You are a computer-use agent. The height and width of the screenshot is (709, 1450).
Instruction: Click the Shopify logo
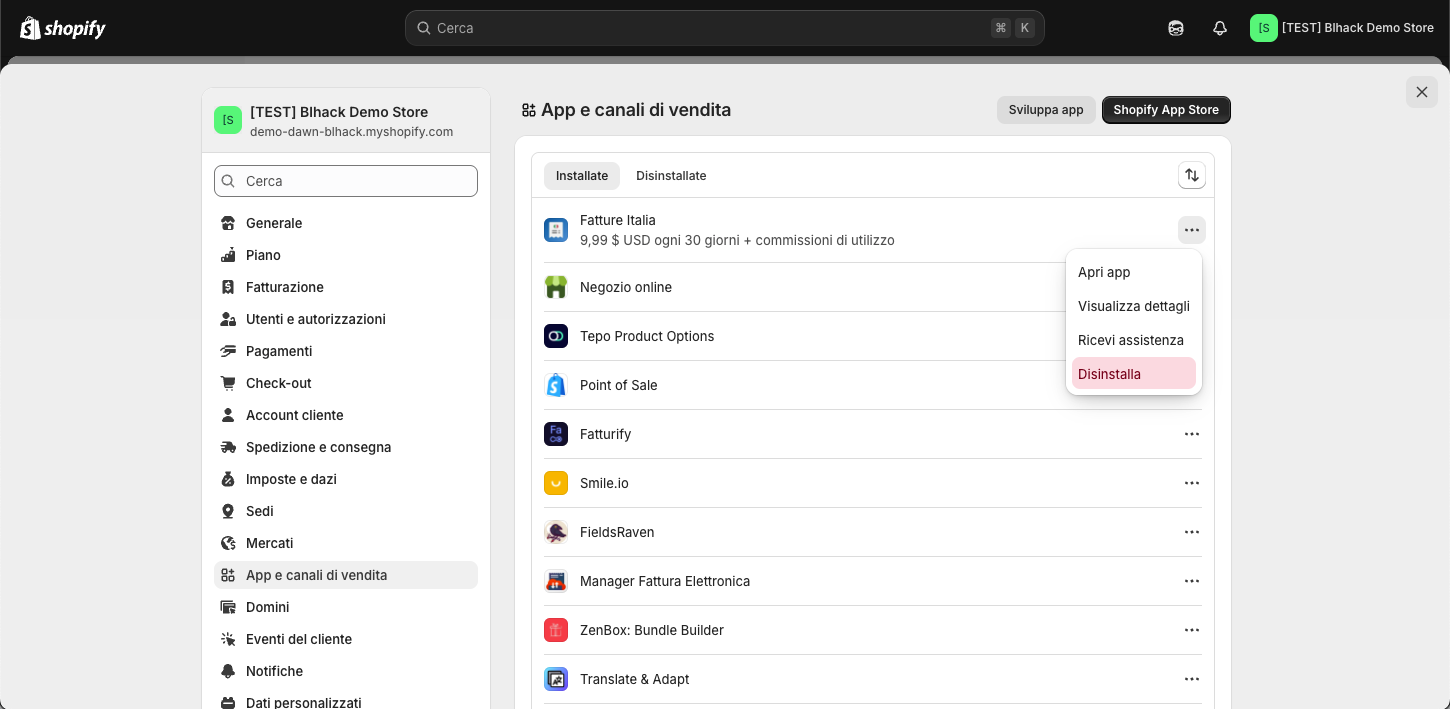62,28
